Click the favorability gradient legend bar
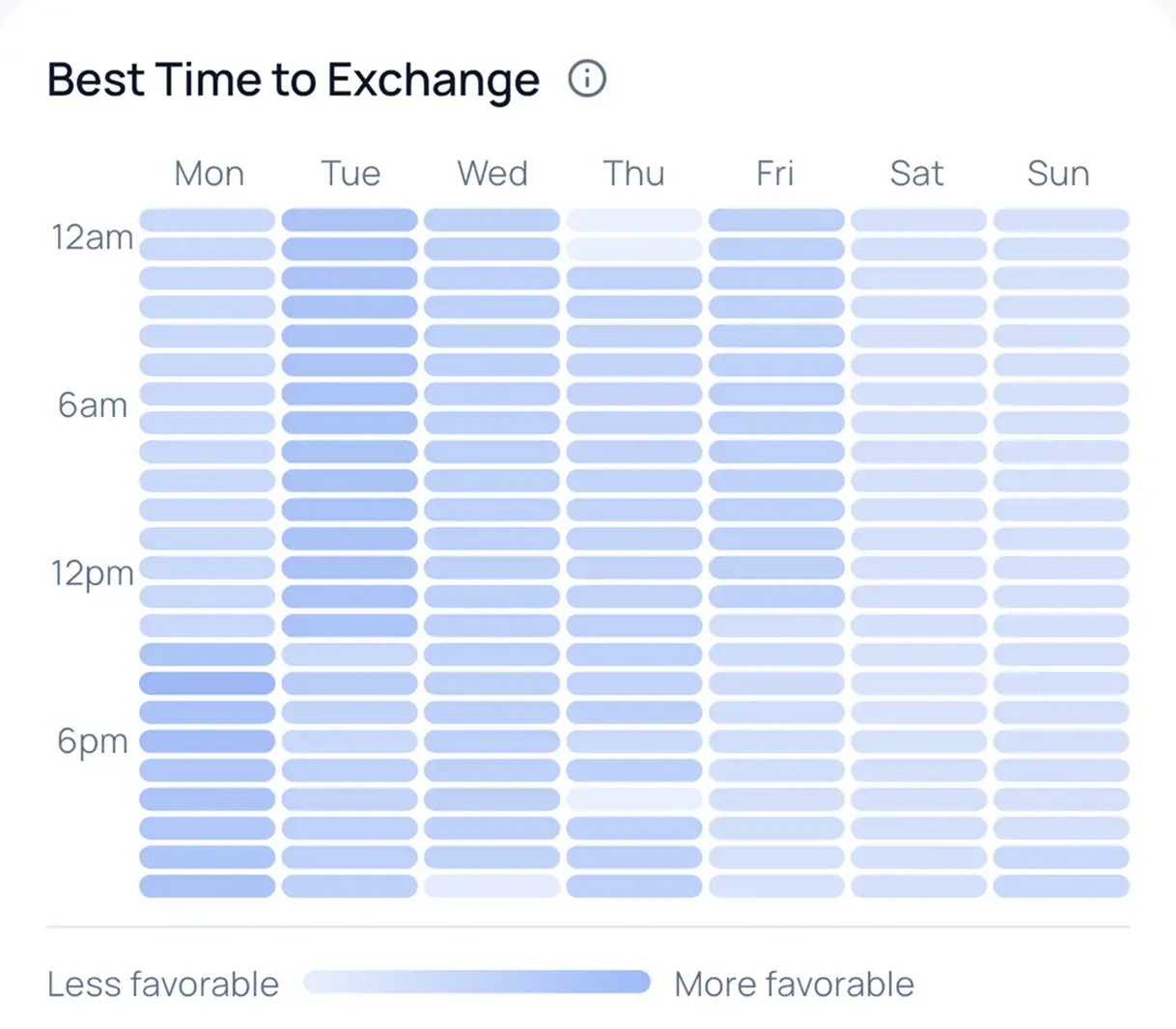1176x1029 pixels. click(478, 982)
